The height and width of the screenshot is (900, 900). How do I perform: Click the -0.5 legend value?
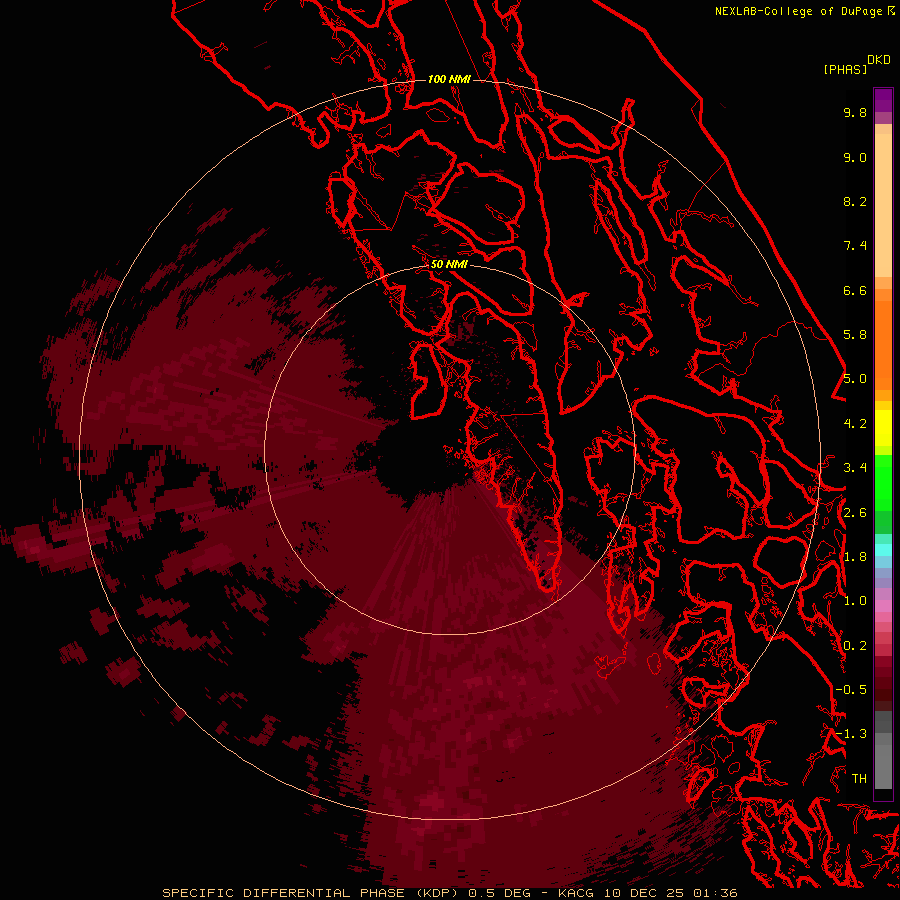(x=851, y=690)
